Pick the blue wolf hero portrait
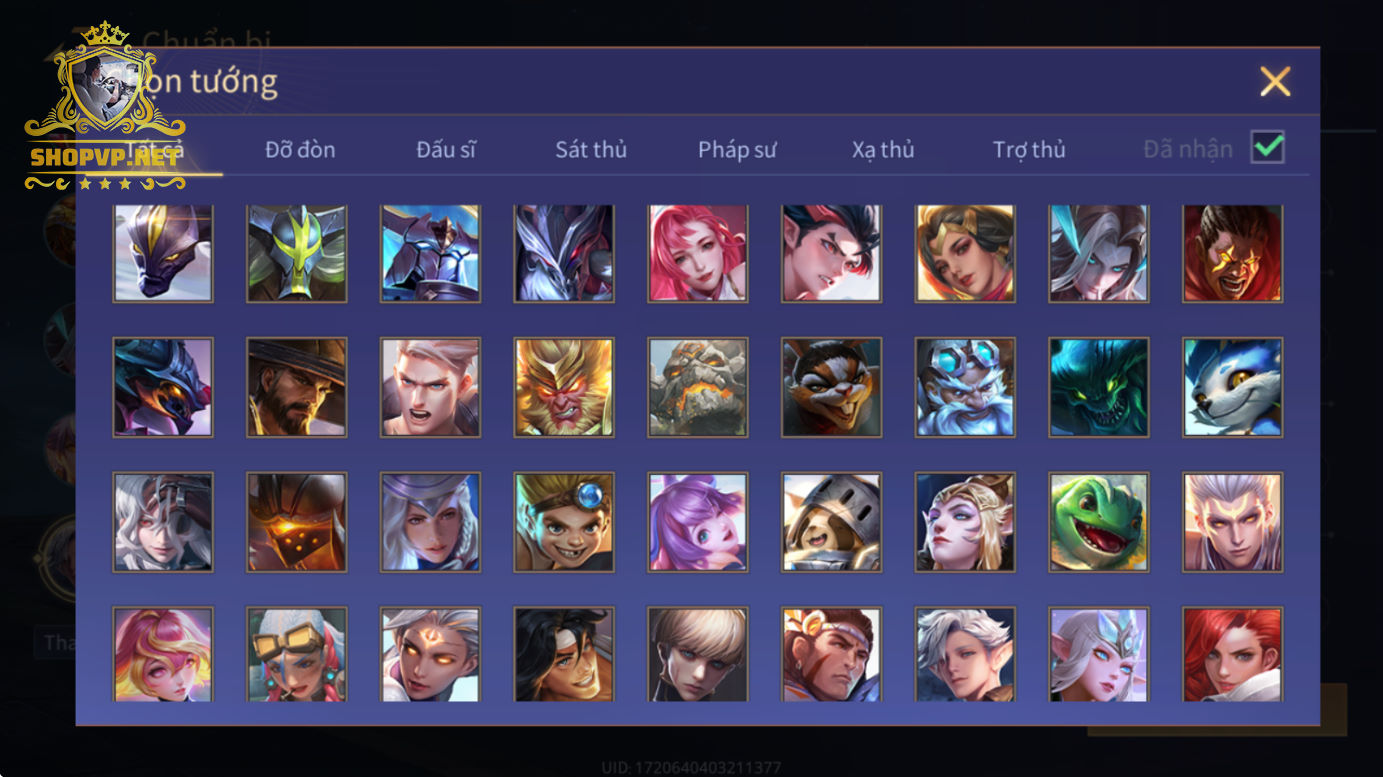Viewport: 1383px width, 777px height. tap(1233, 387)
